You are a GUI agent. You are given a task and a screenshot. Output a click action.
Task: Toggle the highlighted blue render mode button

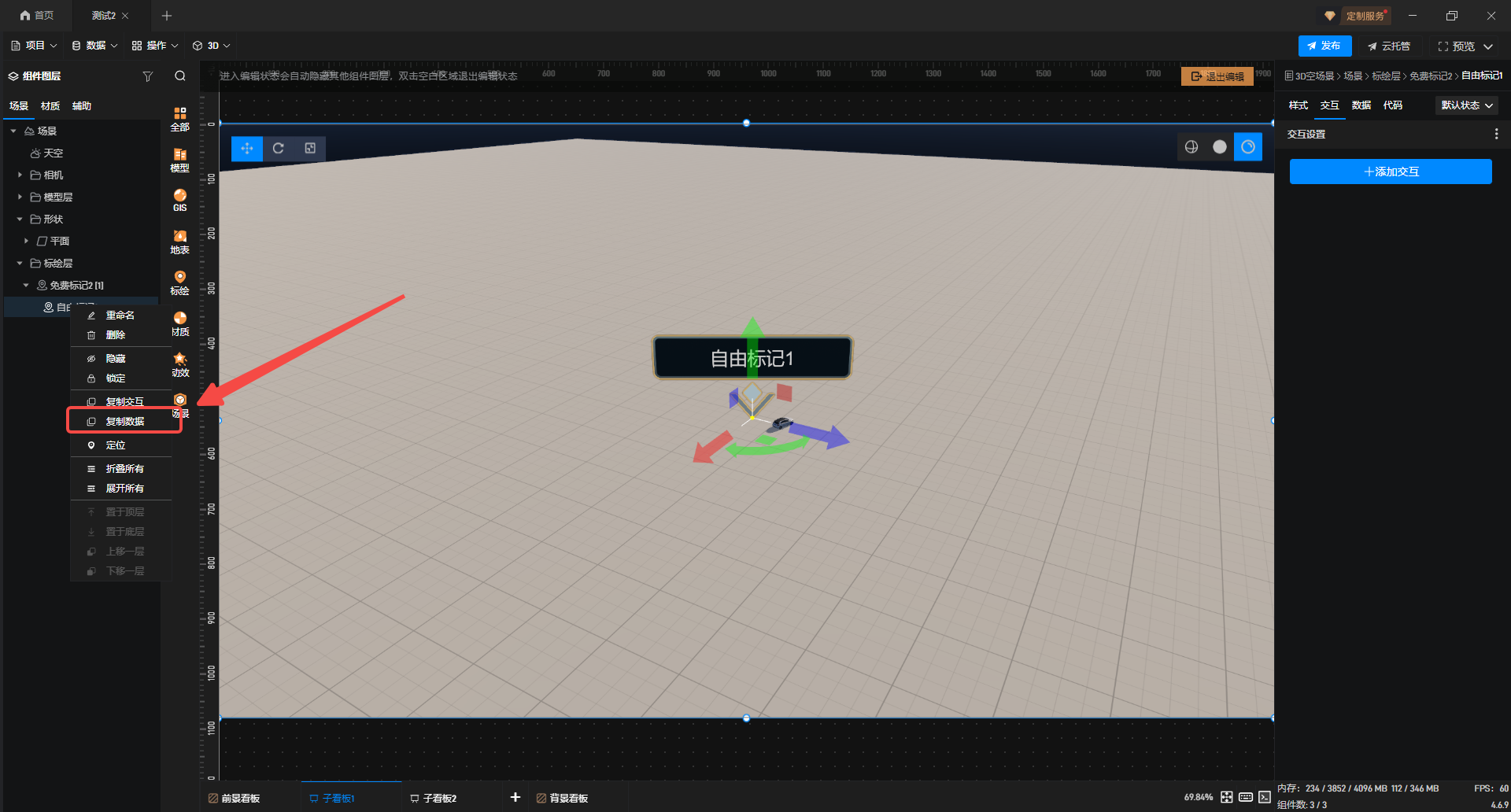coord(1248,147)
